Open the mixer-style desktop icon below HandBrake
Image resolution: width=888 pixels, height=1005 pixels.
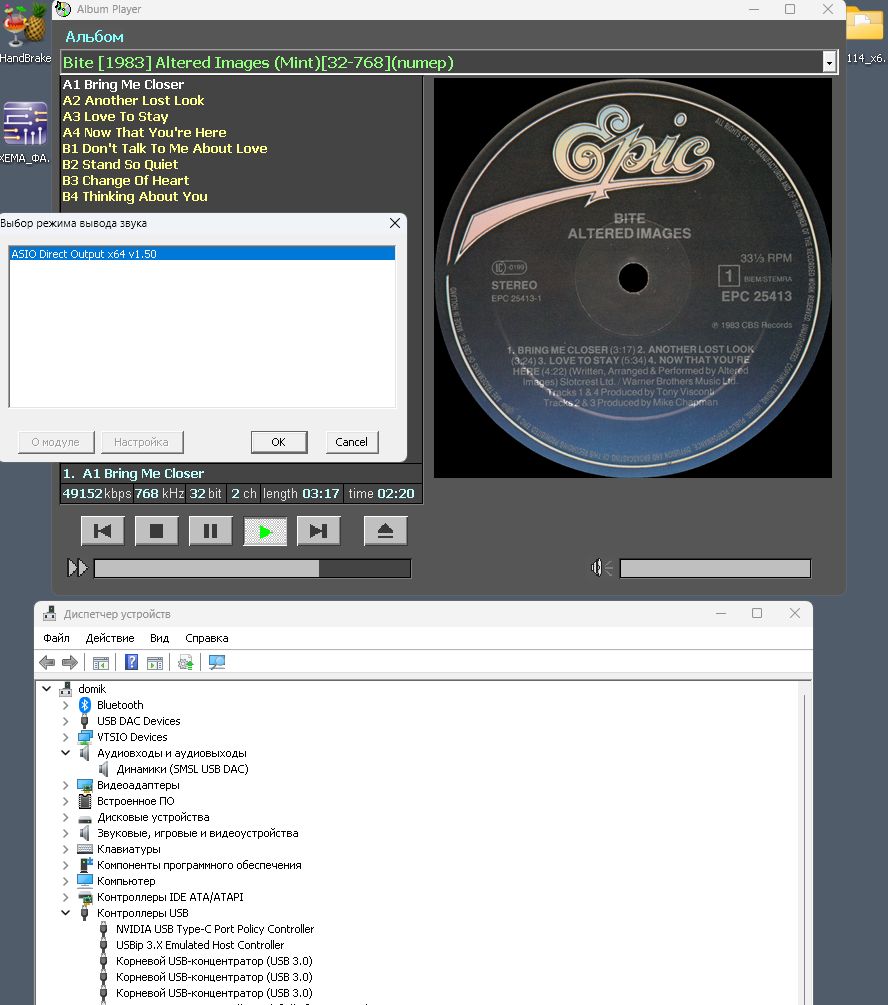click(25, 131)
